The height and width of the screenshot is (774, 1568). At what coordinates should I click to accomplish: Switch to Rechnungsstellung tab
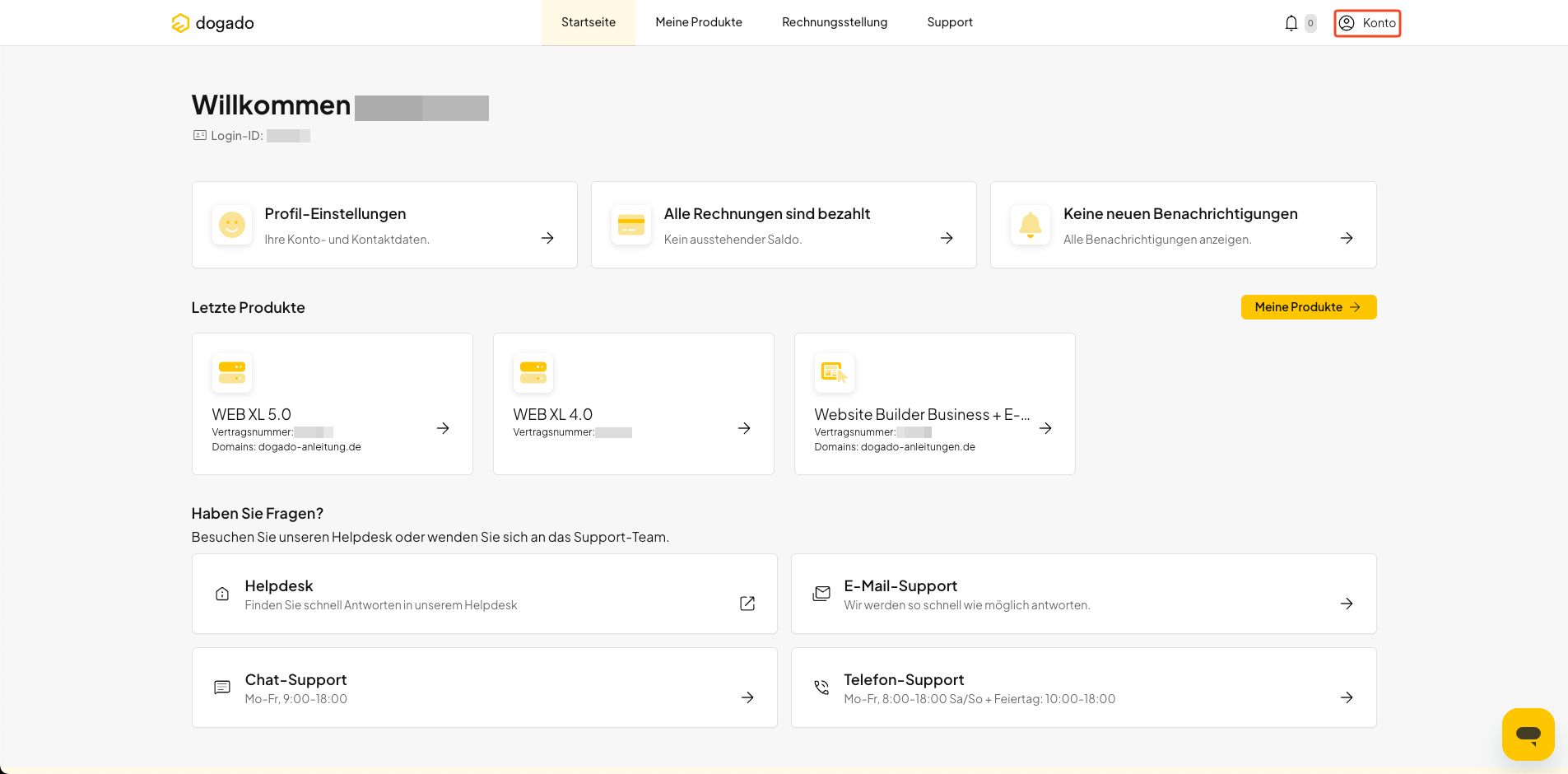point(835,22)
